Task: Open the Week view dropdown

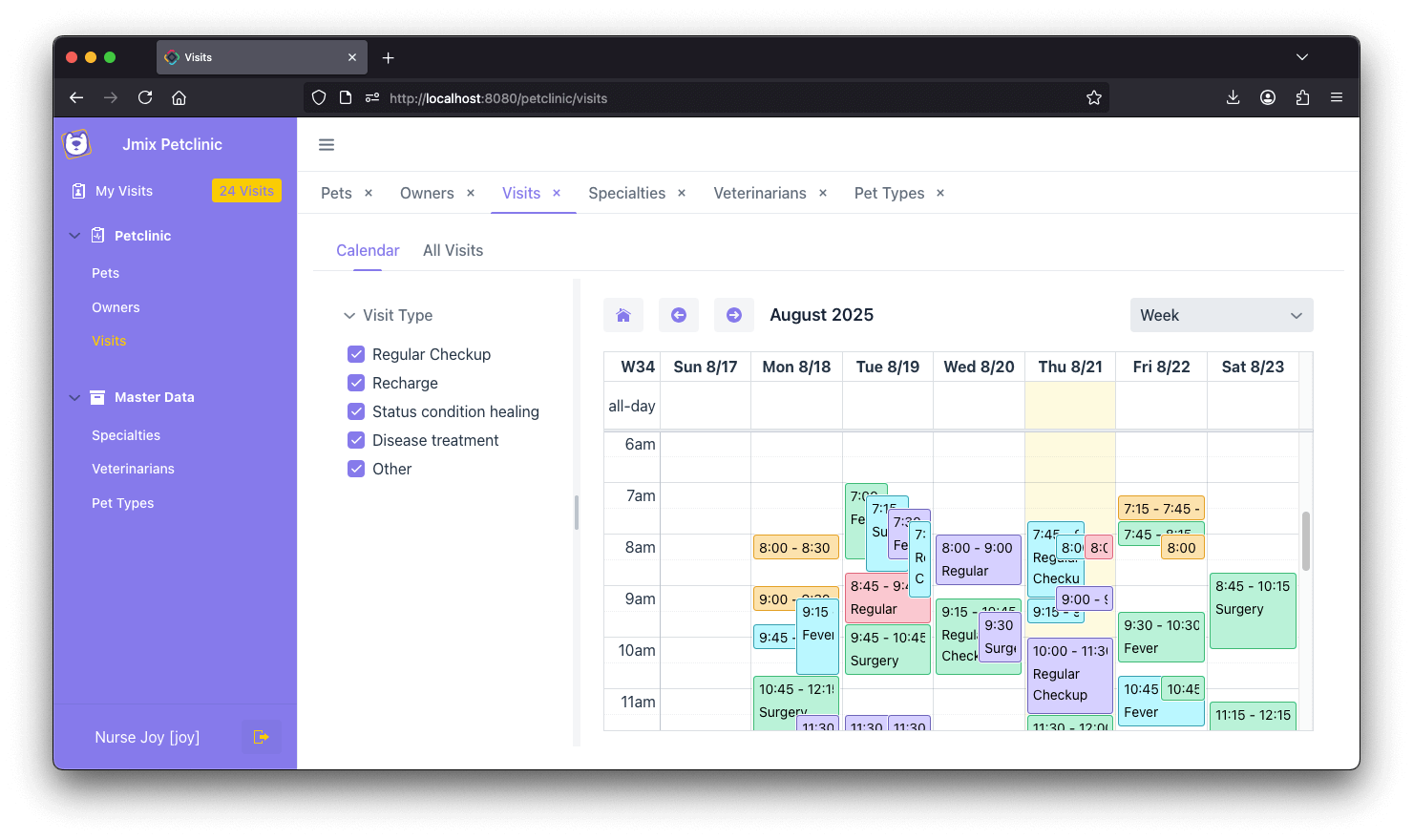Action: tap(1221, 315)
